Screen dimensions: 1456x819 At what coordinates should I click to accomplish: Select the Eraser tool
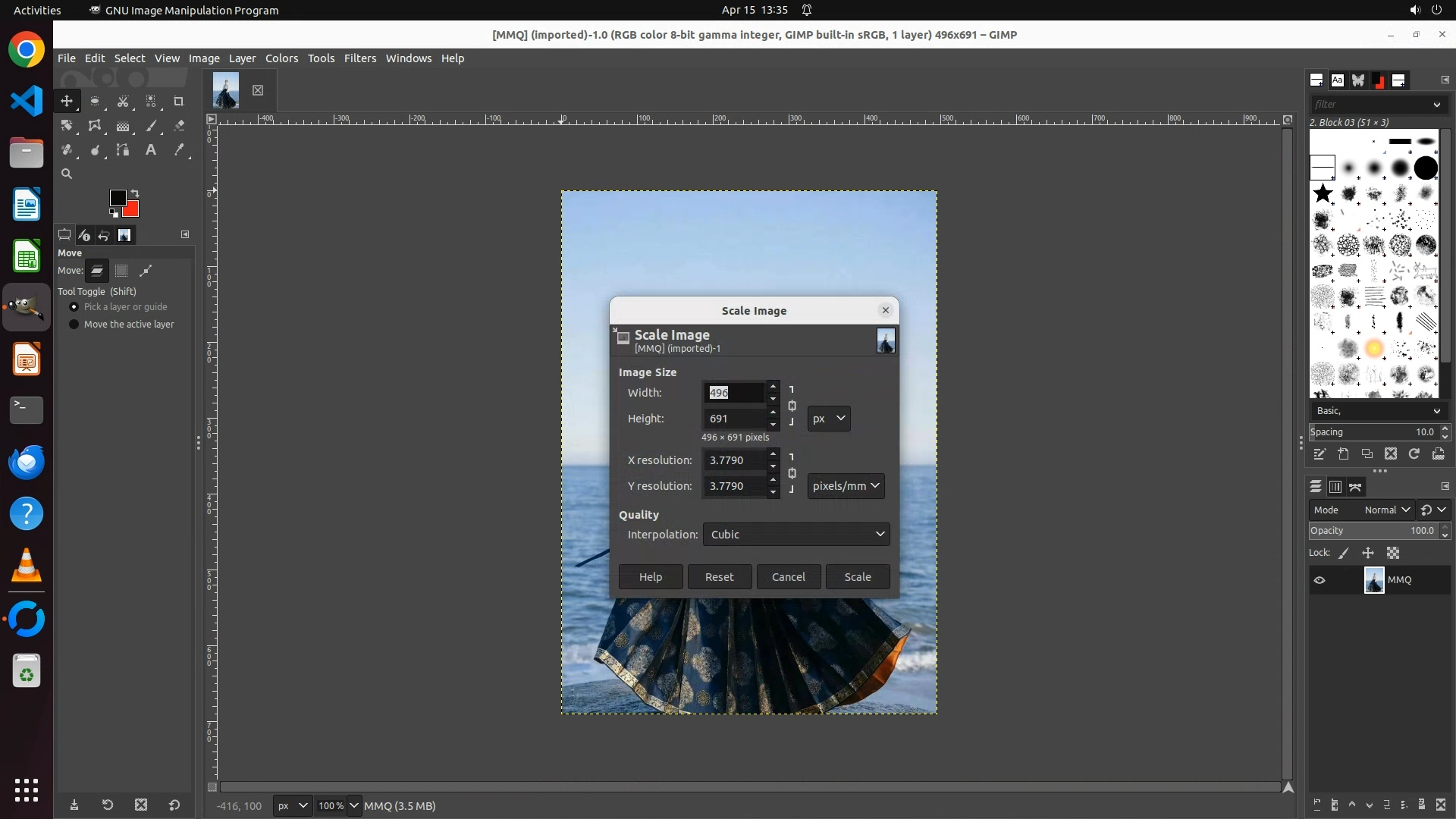[179, 126]
